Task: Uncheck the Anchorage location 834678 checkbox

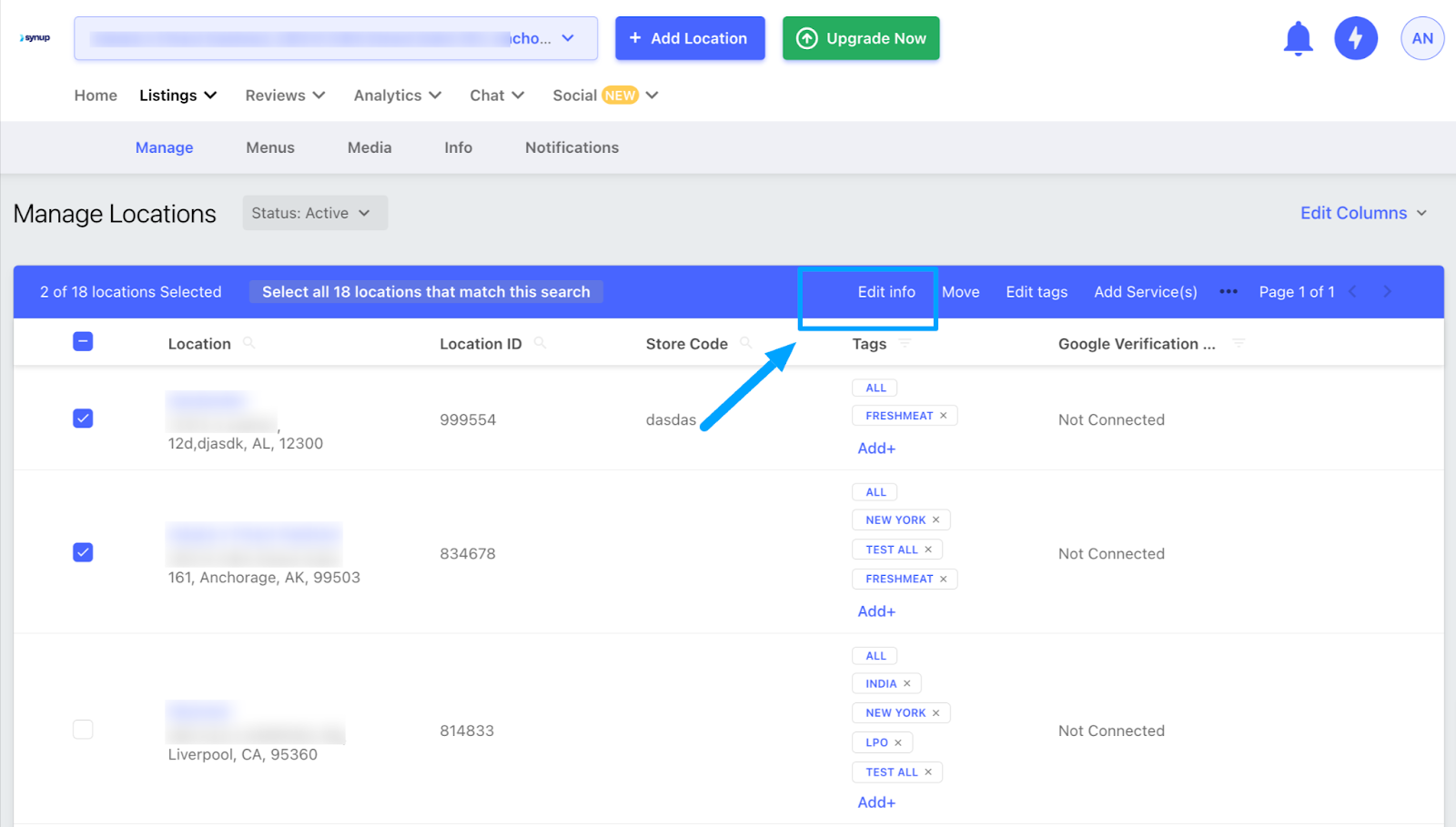Action: pos(83,552)
